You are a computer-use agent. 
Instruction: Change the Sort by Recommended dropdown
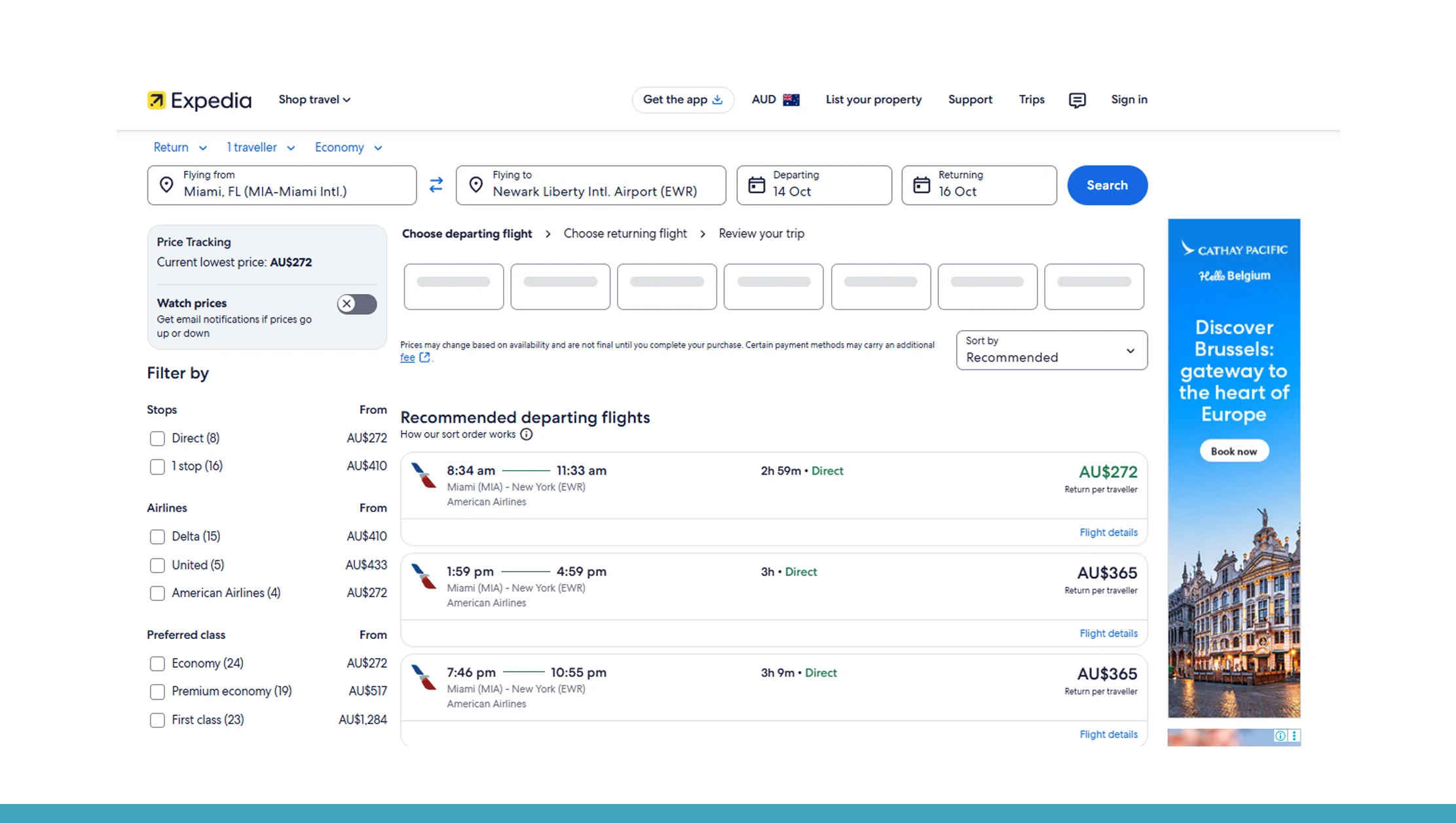(x=1051, y=350)
